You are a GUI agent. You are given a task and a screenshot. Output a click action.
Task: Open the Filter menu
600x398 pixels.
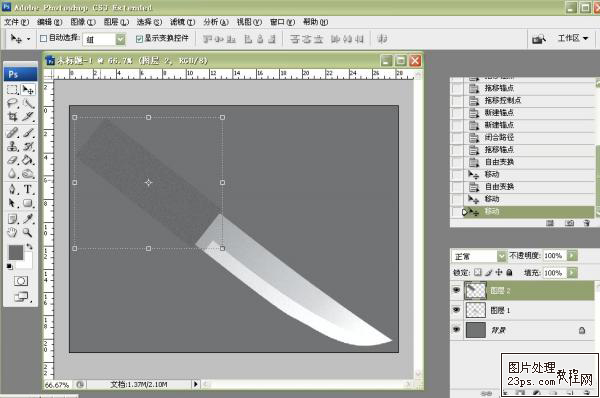[x=182, y=22]
